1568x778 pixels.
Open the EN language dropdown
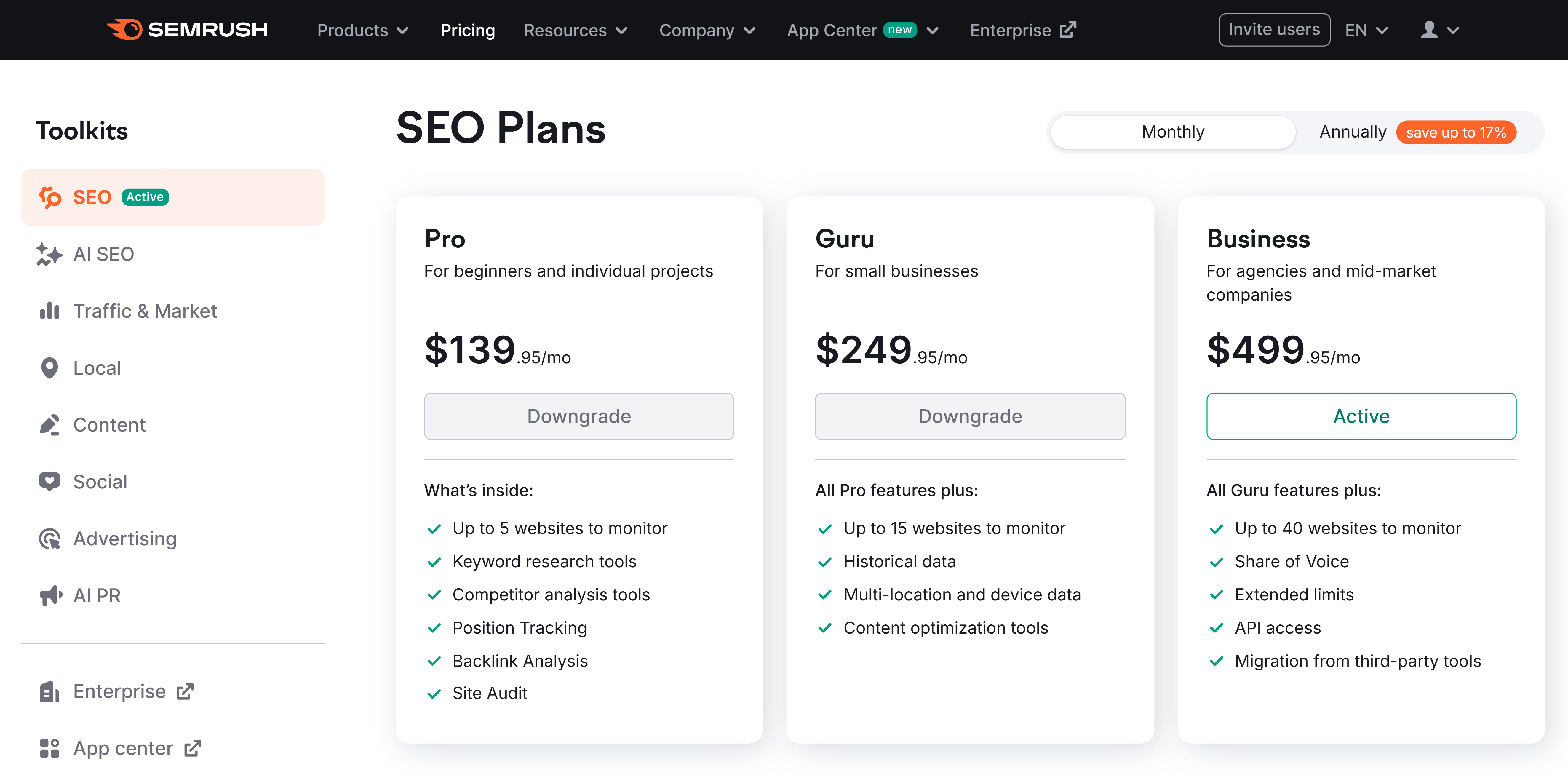(x=1366, y=31)
